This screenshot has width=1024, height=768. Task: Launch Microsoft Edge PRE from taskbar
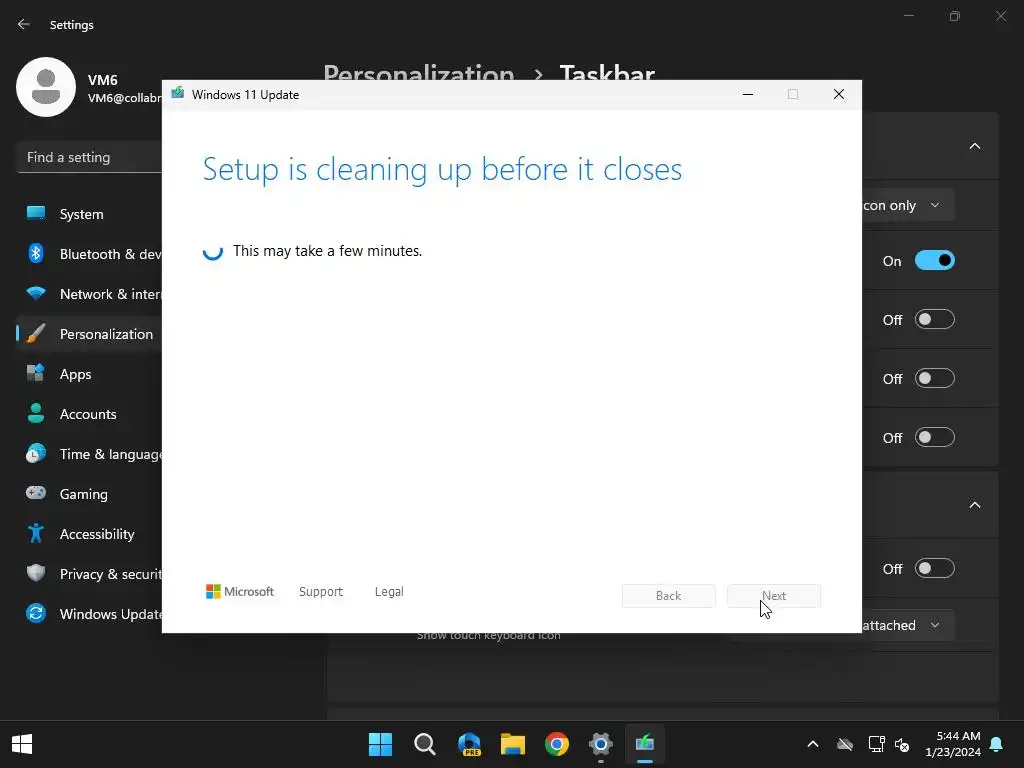(469, 744)
